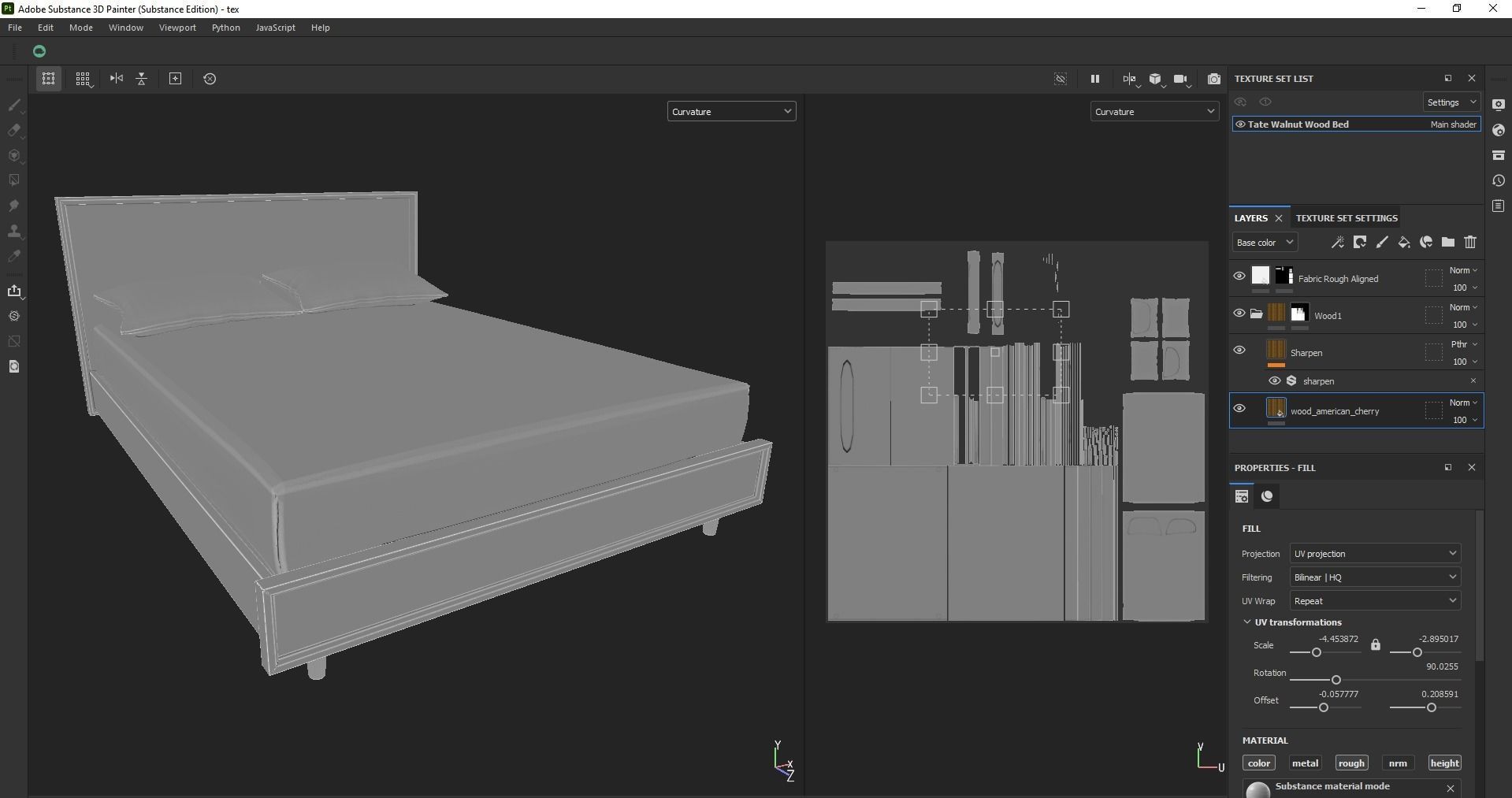The height and width of the screenshot is (798, 1512).
Task: Remove the sharpen filter effect
Action: click(x=1473, y=380)
